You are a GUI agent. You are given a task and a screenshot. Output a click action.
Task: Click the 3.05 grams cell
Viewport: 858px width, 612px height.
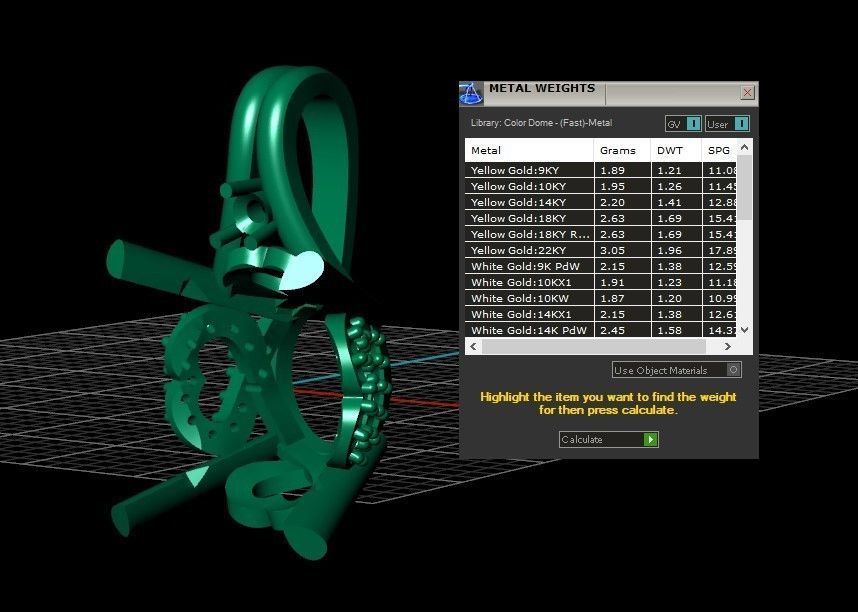pyautogui.click(x=623, y=250)
